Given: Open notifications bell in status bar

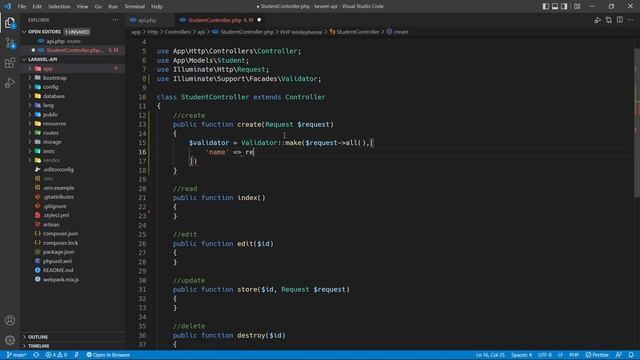Looking at the screenshot, I should click(631, 355).
